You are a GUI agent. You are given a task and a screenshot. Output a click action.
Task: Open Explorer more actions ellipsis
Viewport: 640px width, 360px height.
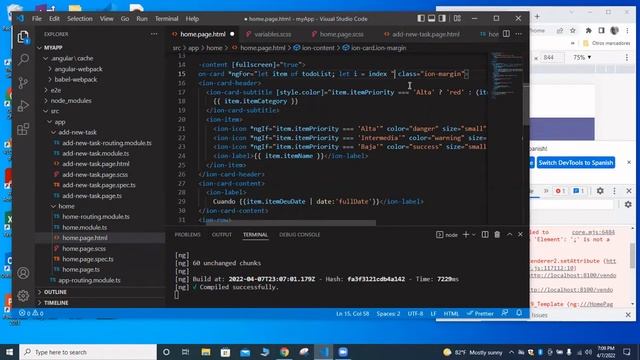tap(154, 34)
